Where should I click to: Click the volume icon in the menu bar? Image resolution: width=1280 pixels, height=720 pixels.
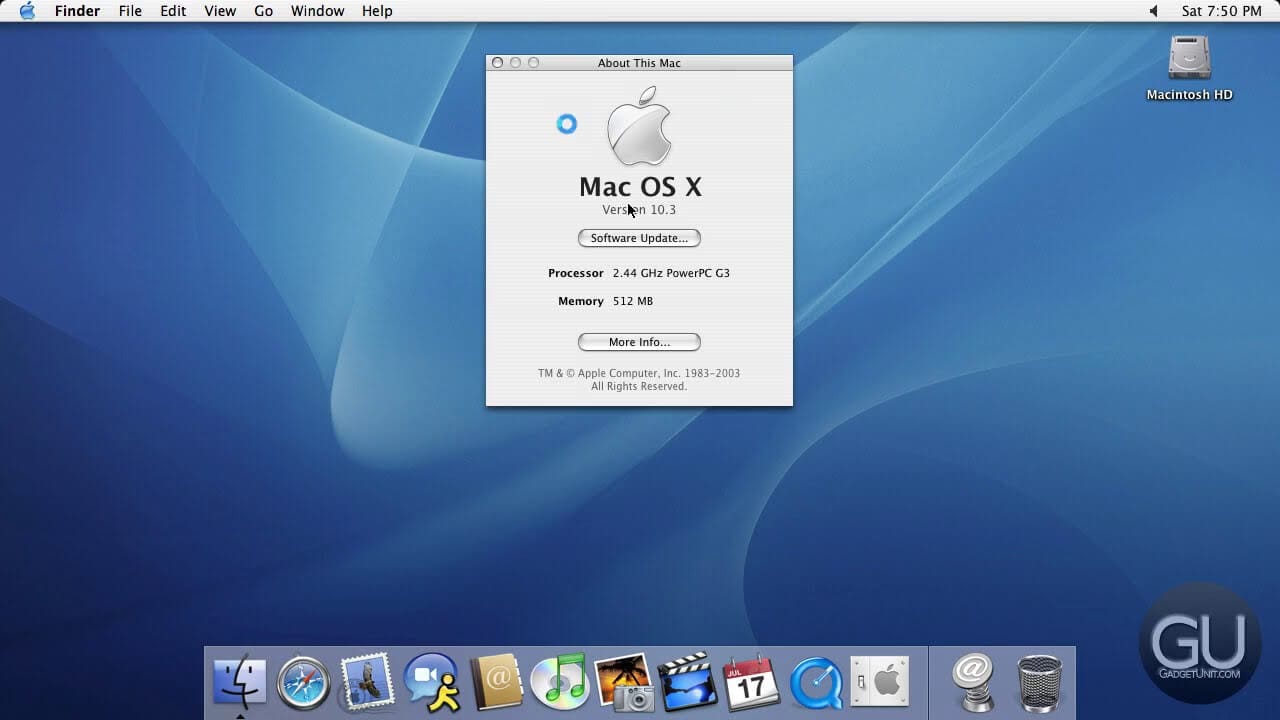[1152, 11]
